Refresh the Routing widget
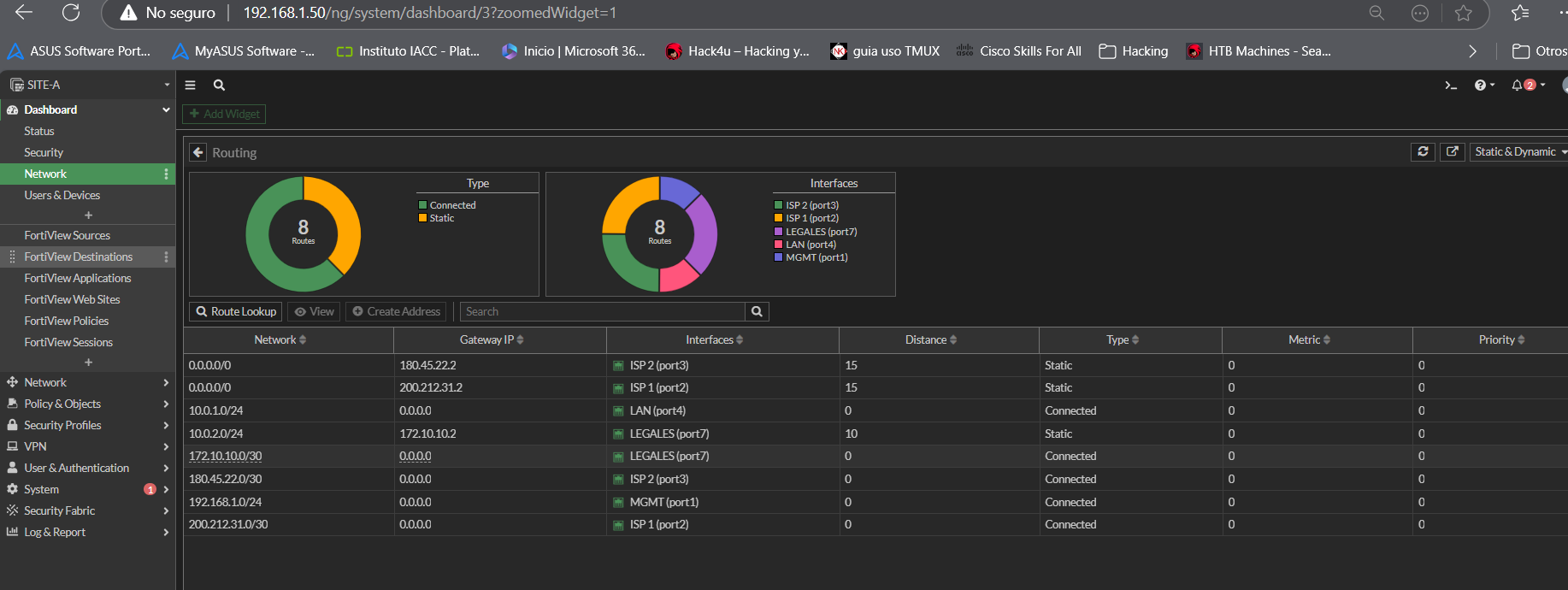1568x590 pixels. tap(1423, 151)
